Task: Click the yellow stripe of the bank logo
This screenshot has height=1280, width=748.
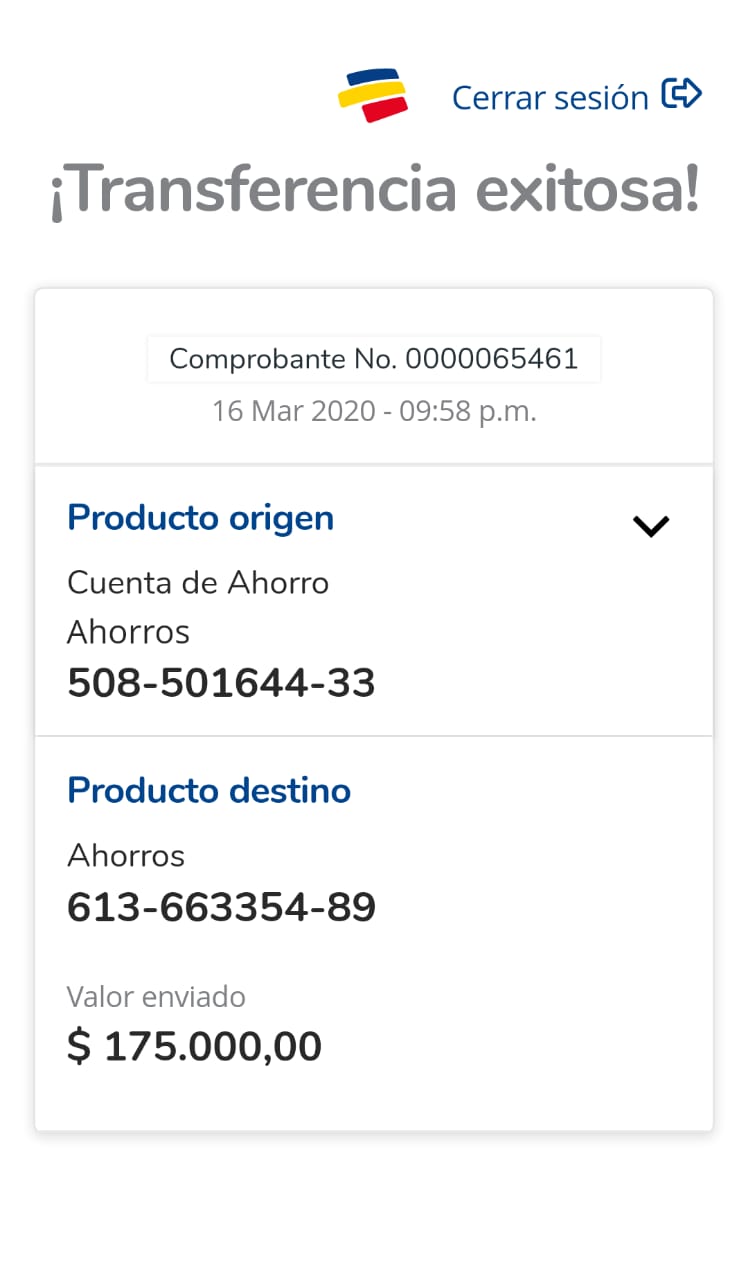Action: click(x=372, y=94)
